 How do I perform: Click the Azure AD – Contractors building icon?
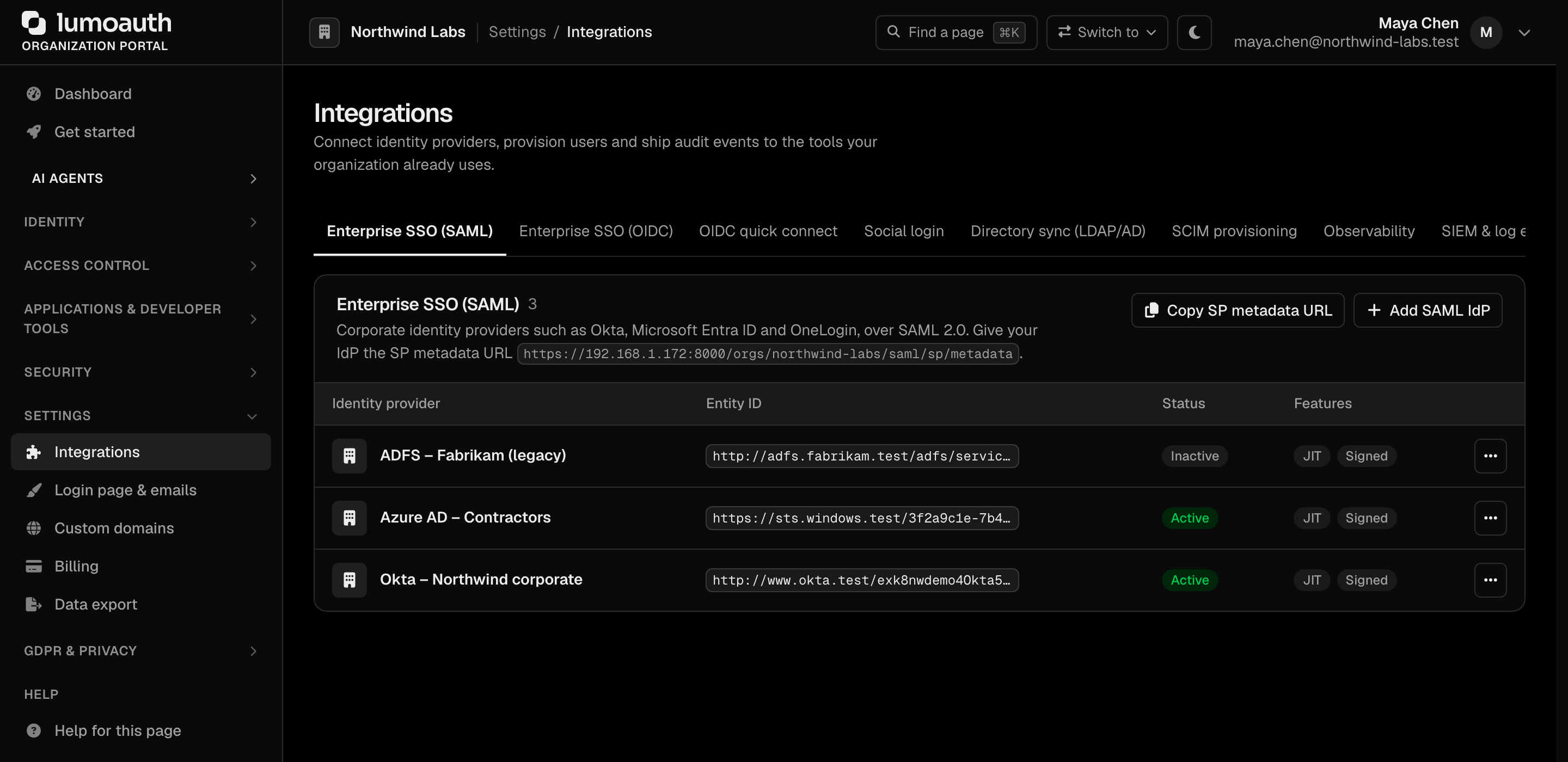coord(350,518)
